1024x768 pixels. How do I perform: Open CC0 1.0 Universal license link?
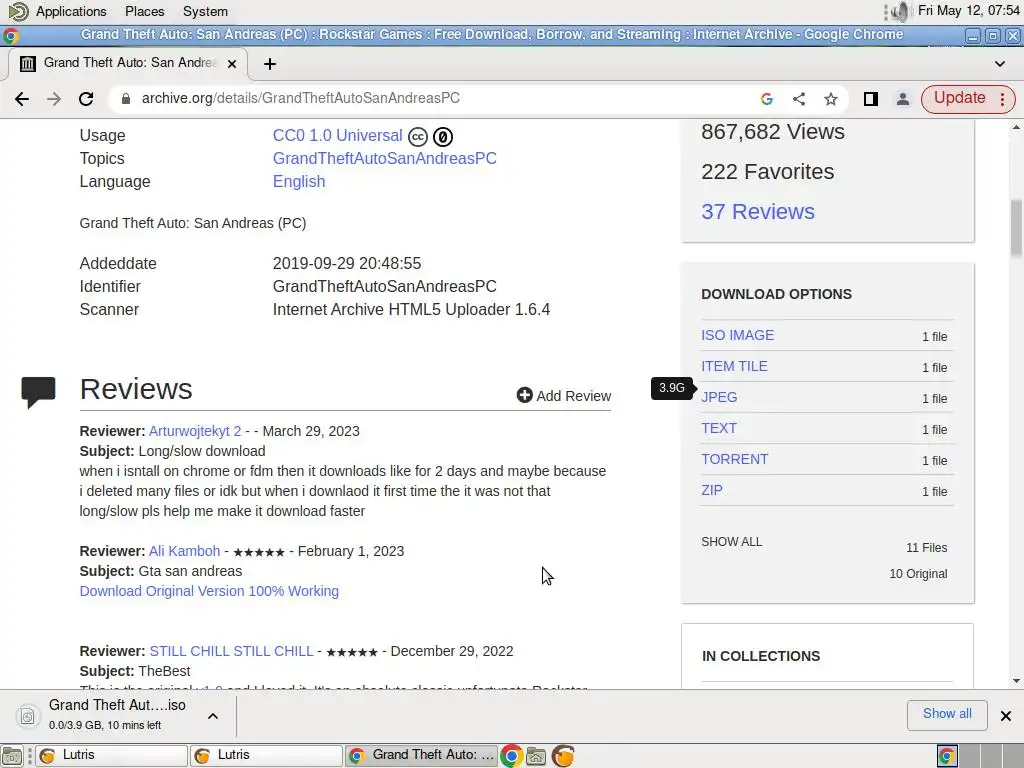(x=338, y=135)
